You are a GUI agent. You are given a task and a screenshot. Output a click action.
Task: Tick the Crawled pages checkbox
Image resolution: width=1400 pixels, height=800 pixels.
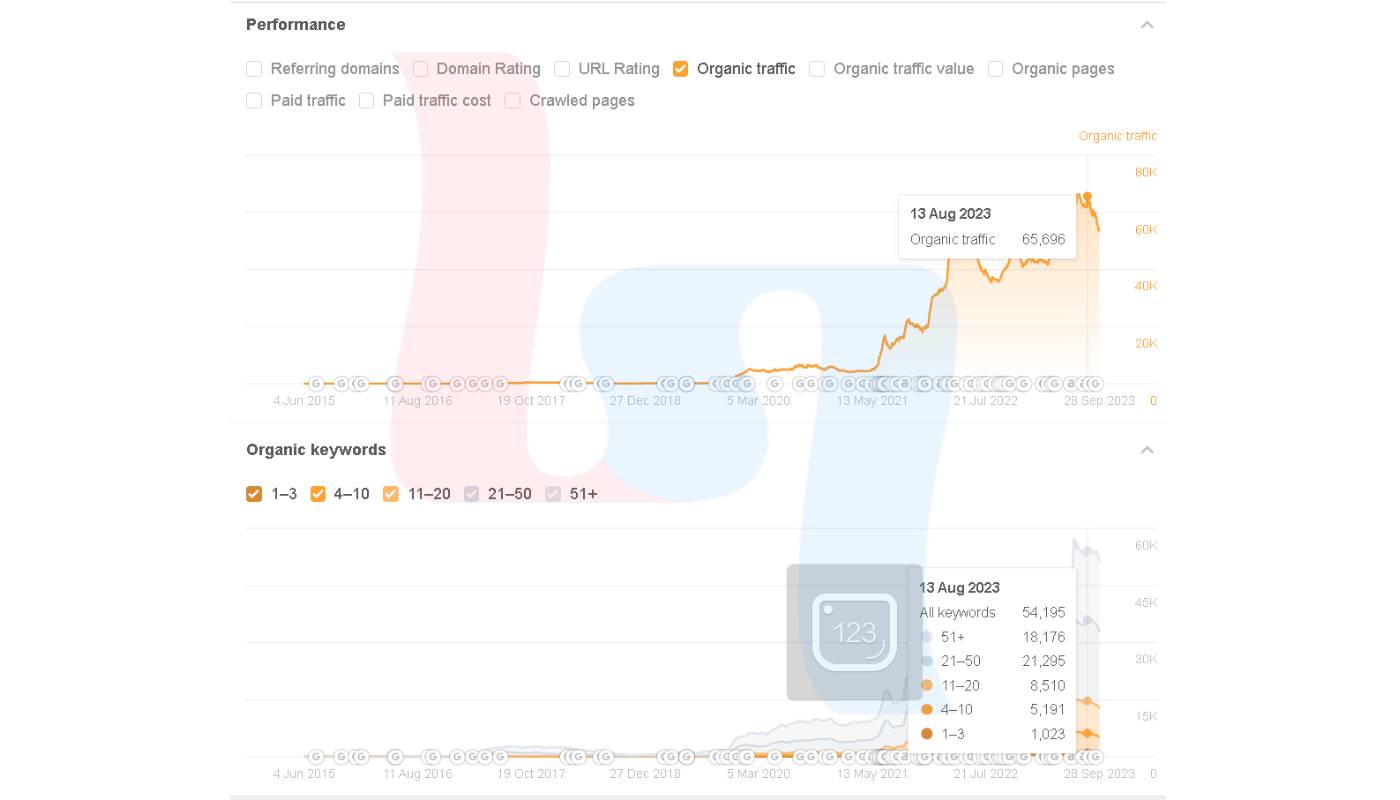point(513,101)
